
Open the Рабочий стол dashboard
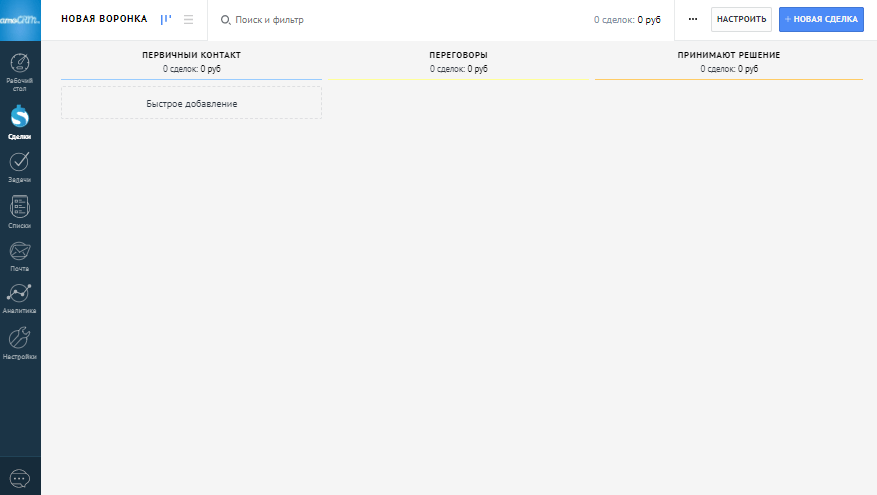tap(20, 72)
